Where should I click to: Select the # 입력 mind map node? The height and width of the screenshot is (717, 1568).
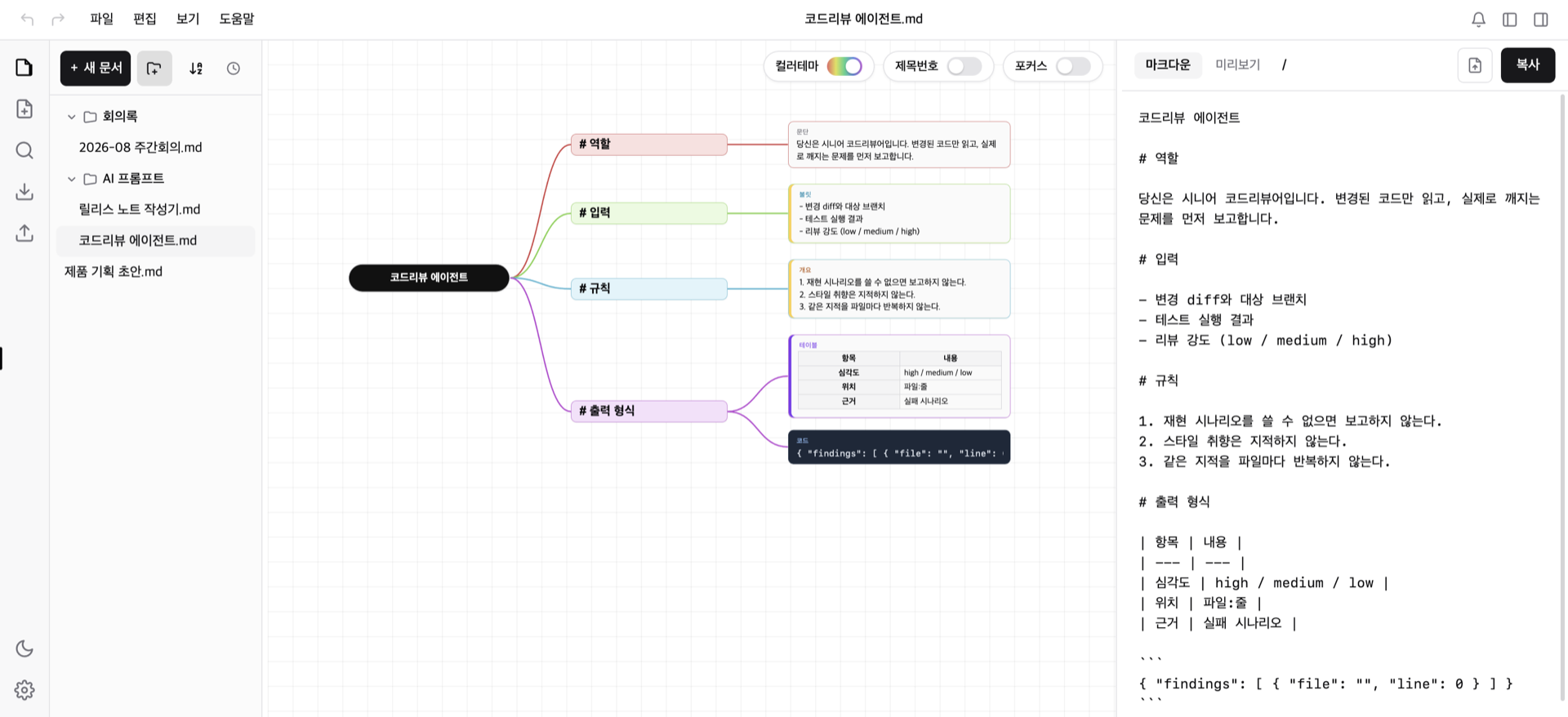649,213
